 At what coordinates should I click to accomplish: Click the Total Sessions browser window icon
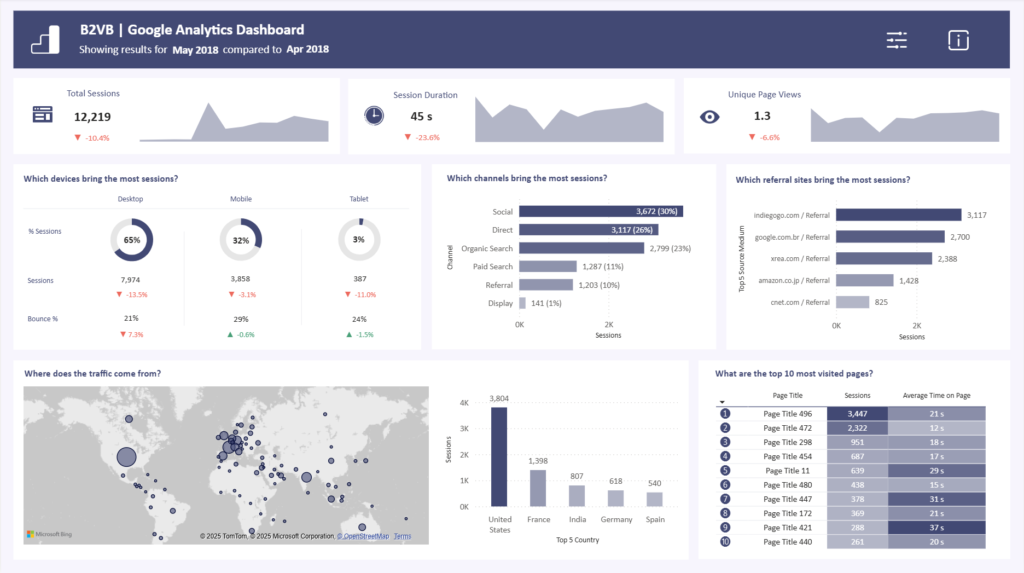[42, 115]
